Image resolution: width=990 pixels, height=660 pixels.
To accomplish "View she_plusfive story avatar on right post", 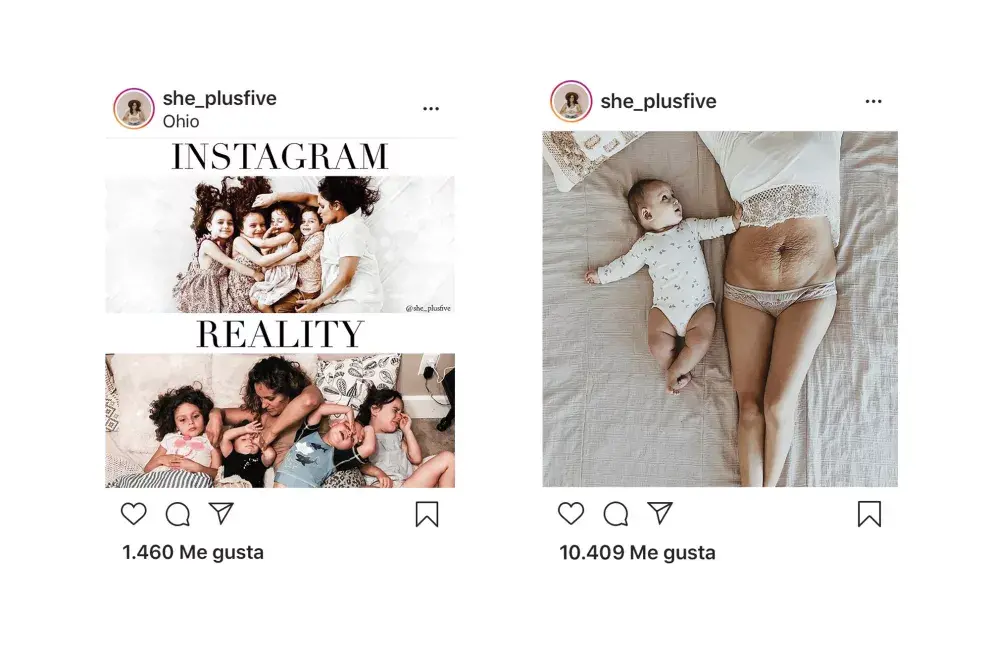I will pos(571,101).
